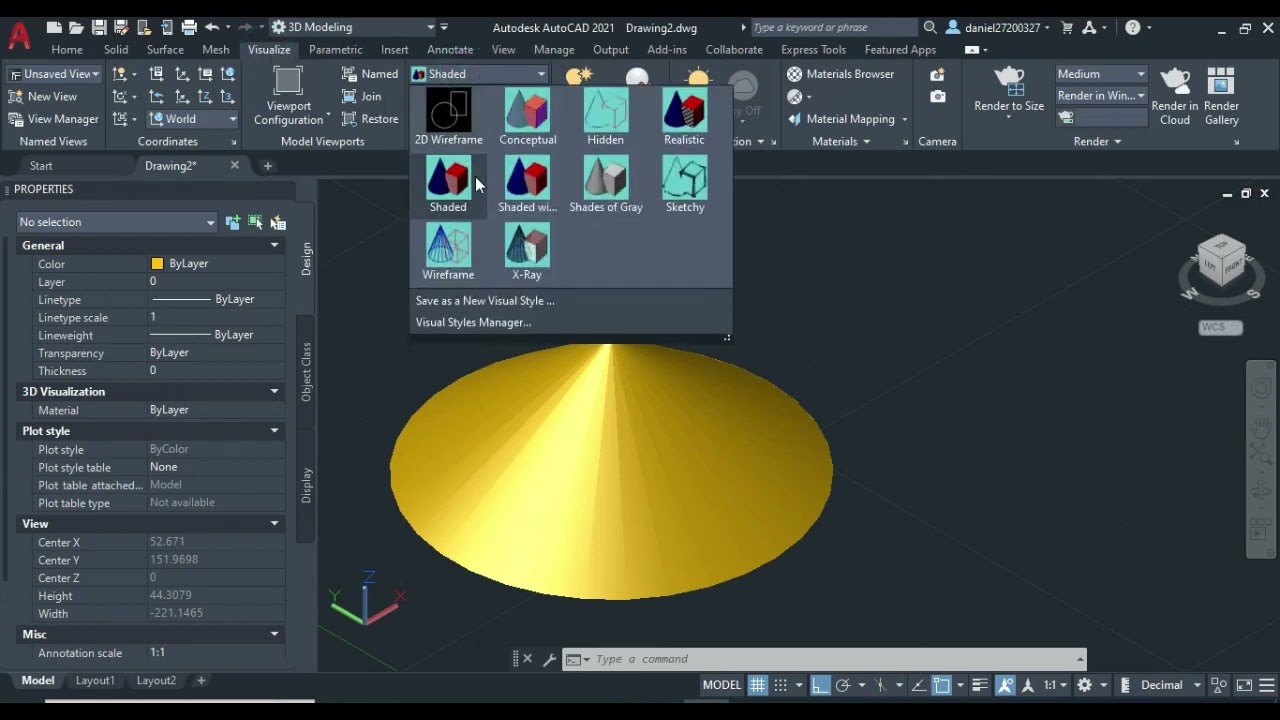
Task: Click Restore viewports button
Action: [370, 118]
